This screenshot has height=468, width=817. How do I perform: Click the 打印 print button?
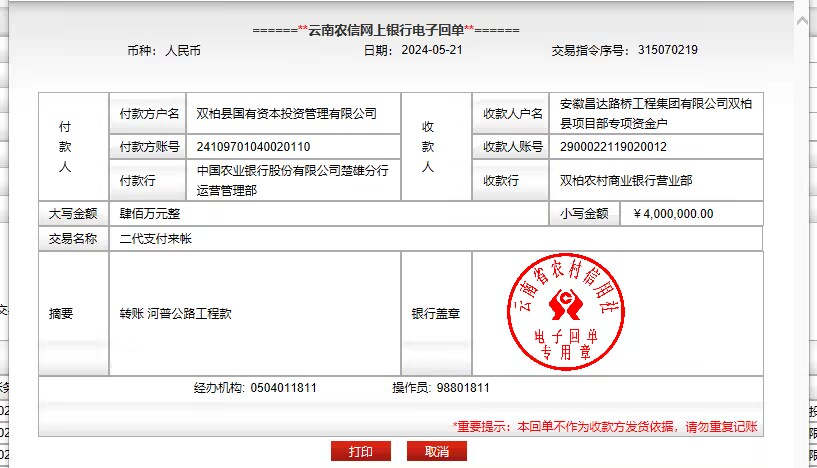[x=360, y=452]
